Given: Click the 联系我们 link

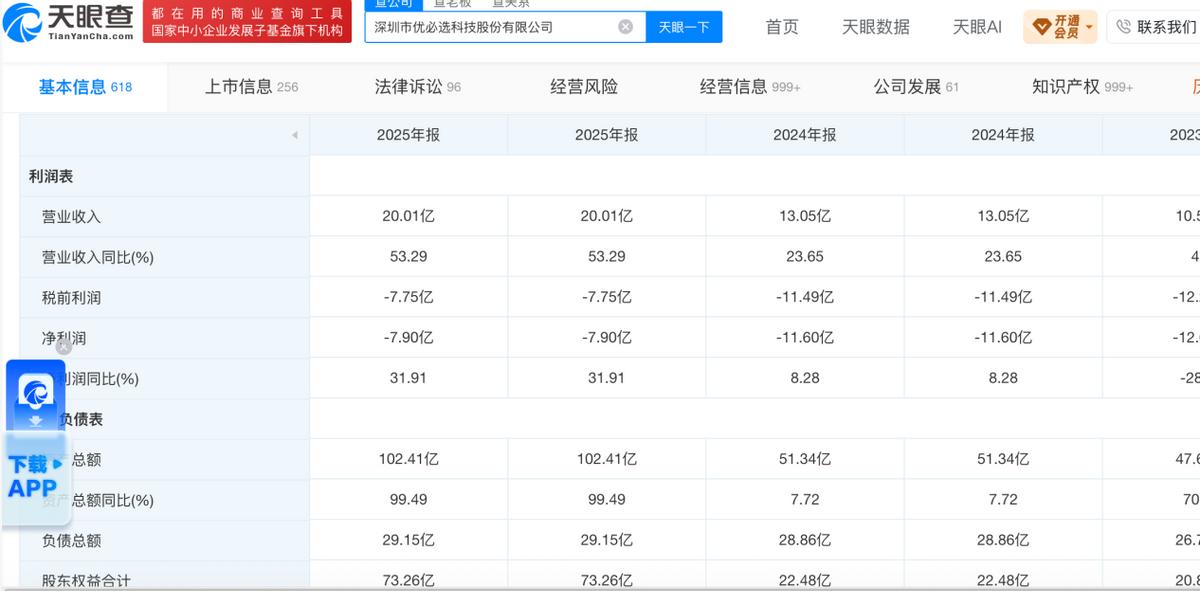Looking at the screenshot, I should [x=1166, y=27].
